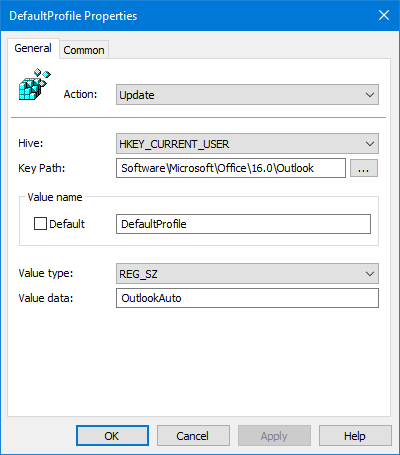Confirm changes with the OK button

(x=112, y=436)
